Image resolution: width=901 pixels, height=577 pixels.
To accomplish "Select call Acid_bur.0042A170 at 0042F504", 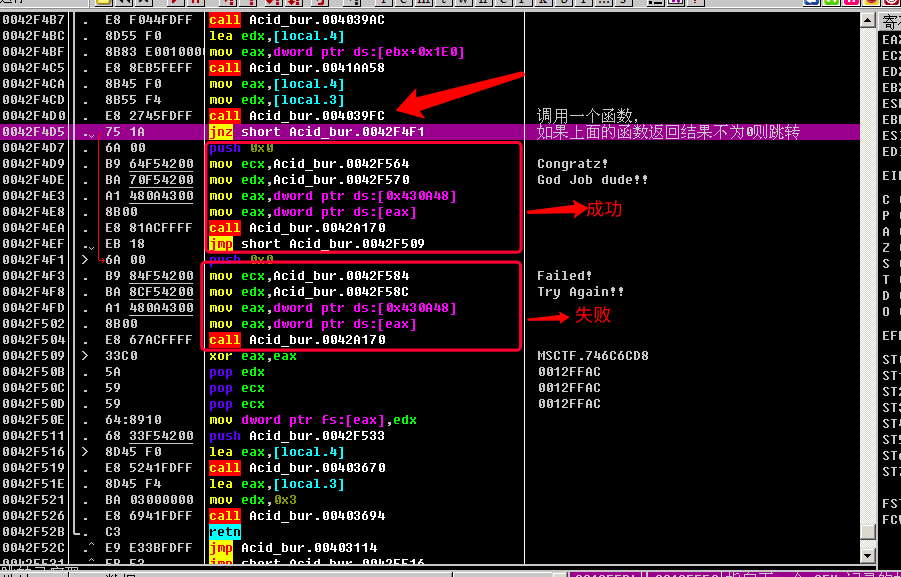I will tap(297, 340).
